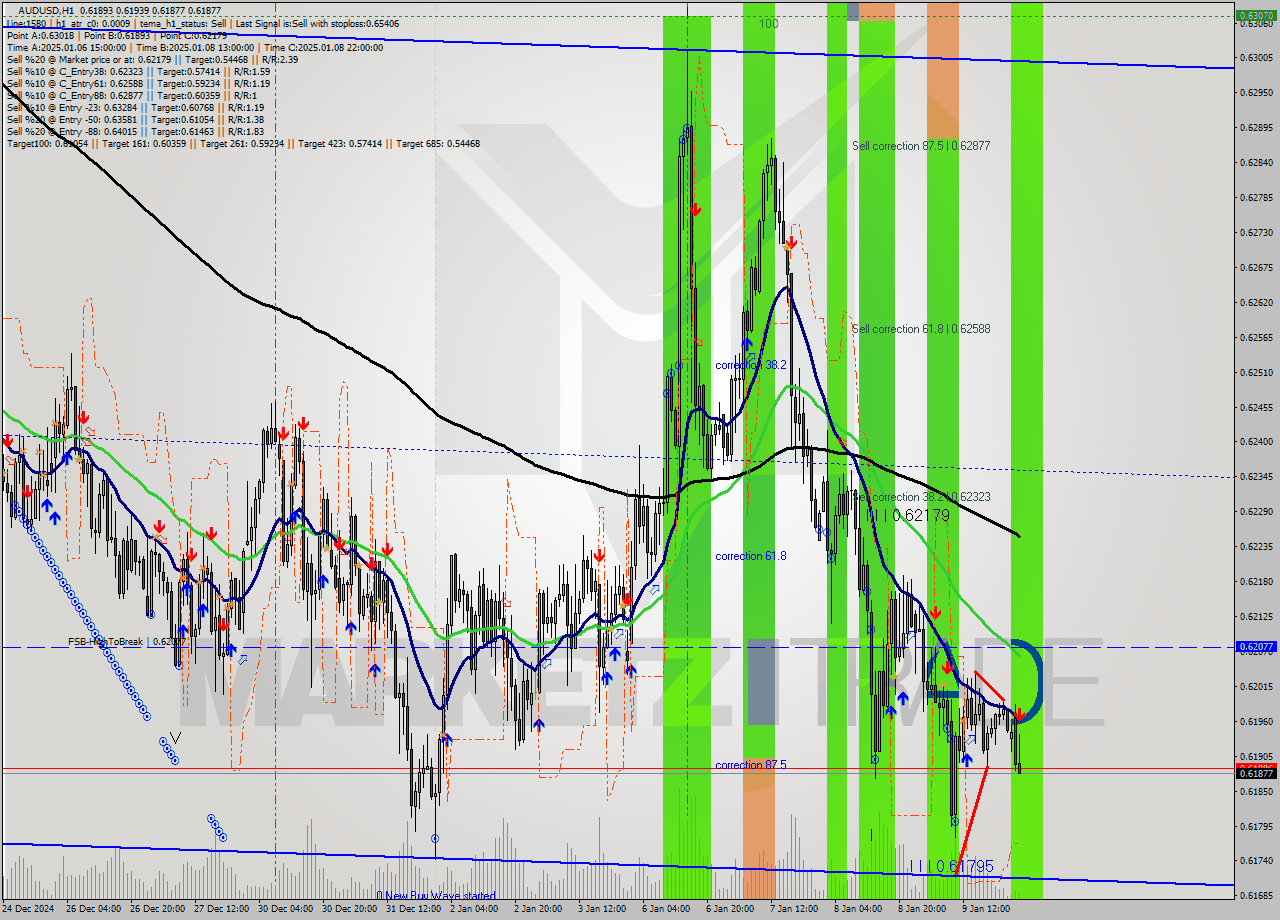Click the '30 Dec 04:00' time label
The image size is (1280, 920).
point(285,909)
